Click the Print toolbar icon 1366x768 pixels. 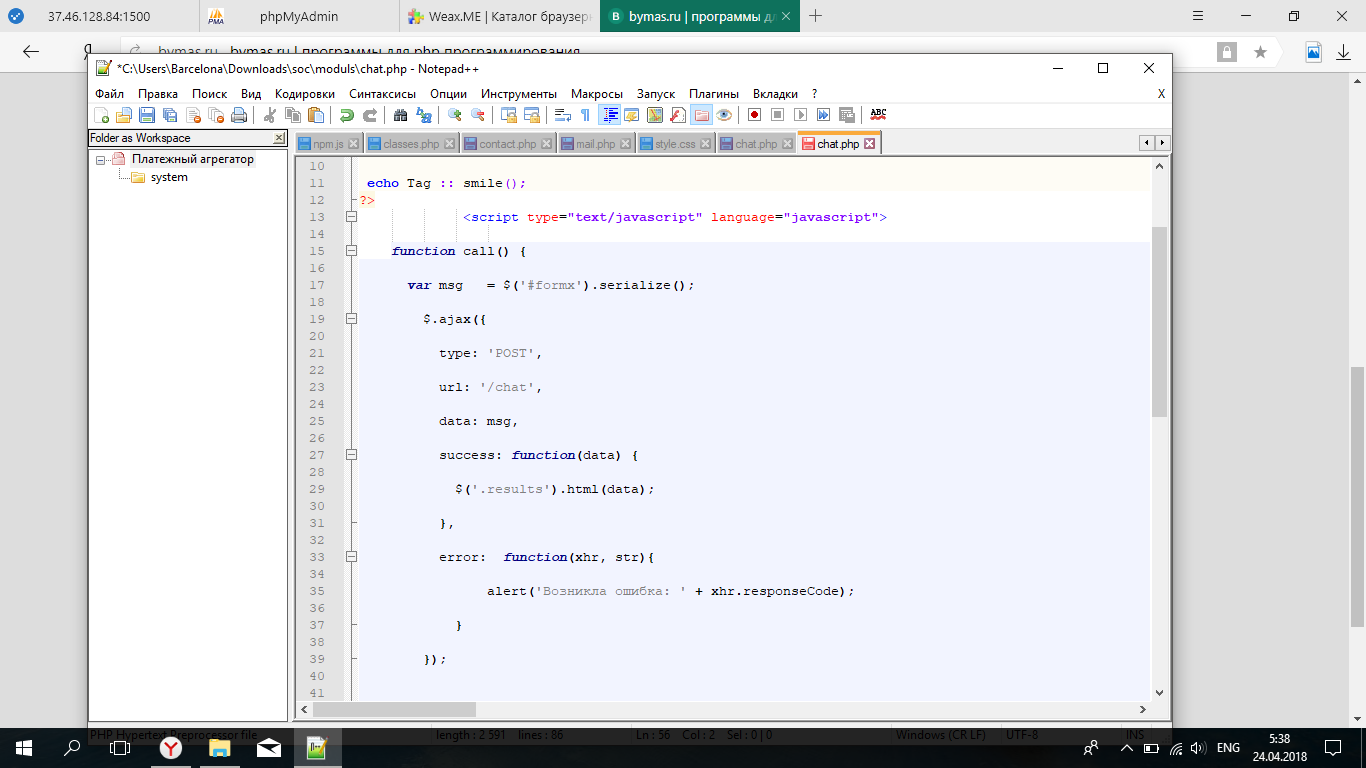point(239,115)
